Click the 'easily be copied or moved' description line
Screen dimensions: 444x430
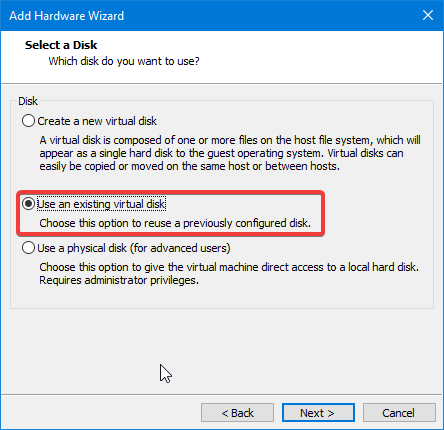pyautogui.click(x=189, y=166)
